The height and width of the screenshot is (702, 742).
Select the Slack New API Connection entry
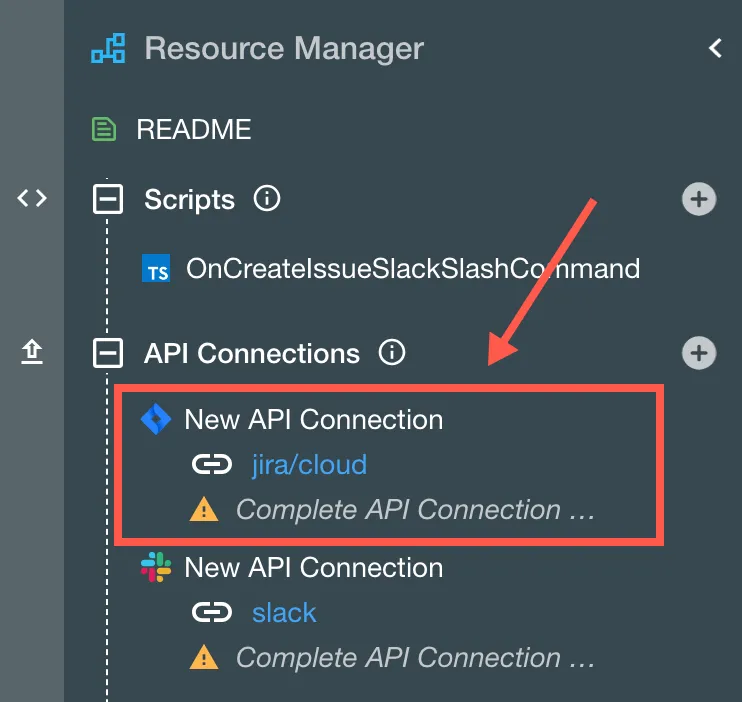tap(314, 567)
